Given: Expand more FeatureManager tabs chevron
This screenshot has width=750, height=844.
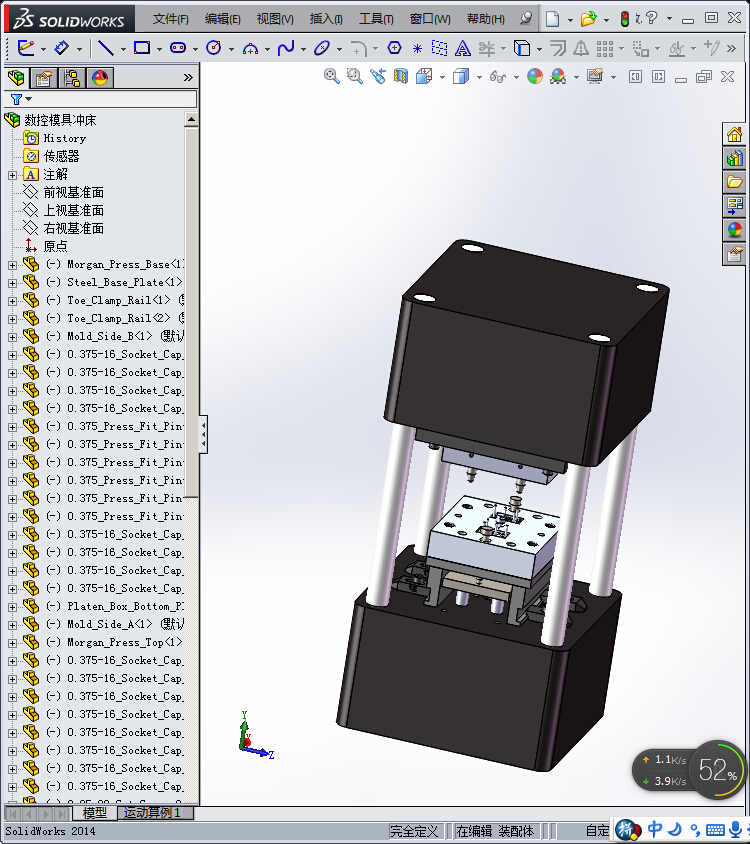Looking at the screenshot, I should coord(188,78).
